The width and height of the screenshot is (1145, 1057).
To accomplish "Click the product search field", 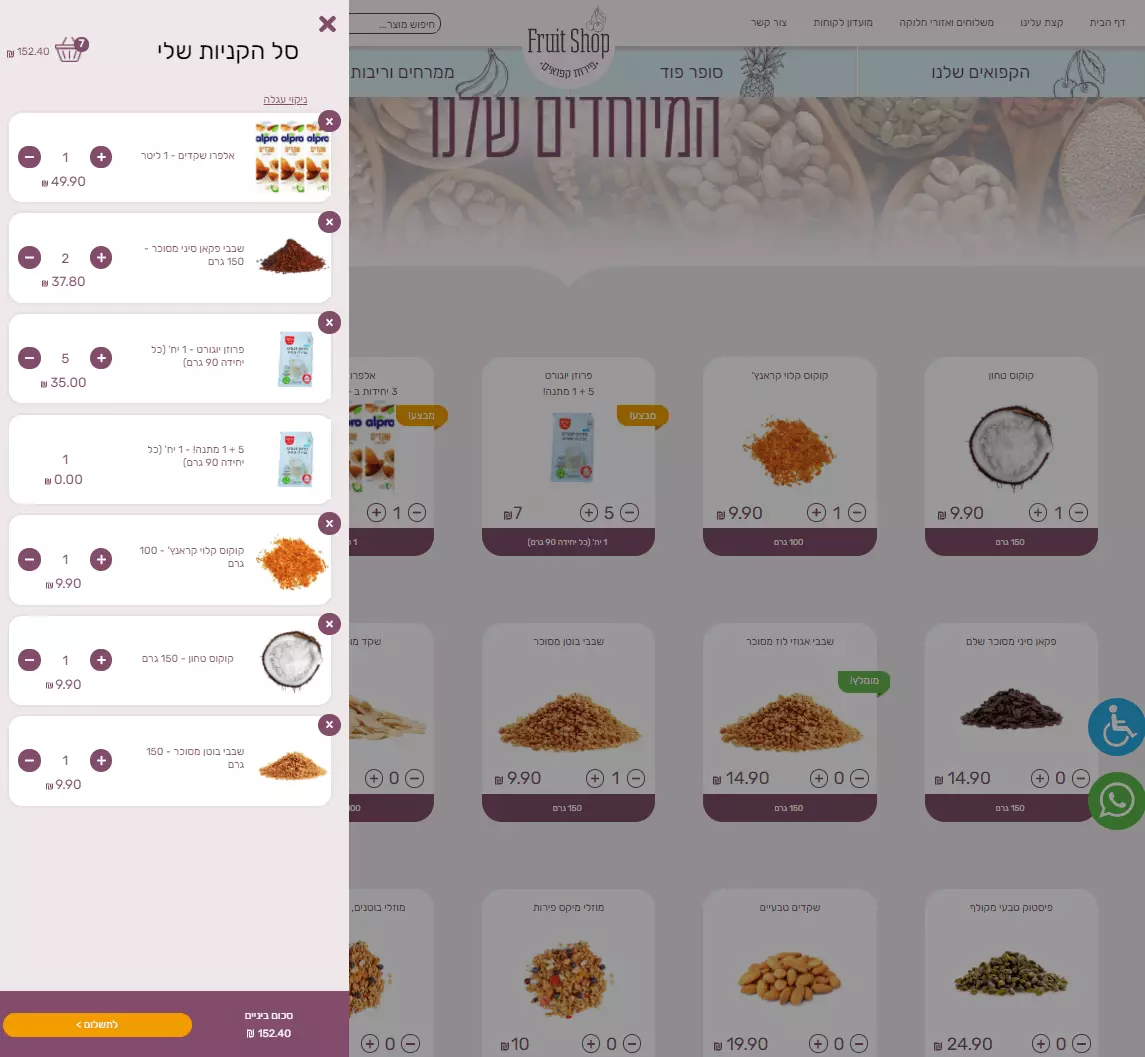I will 395,24.
